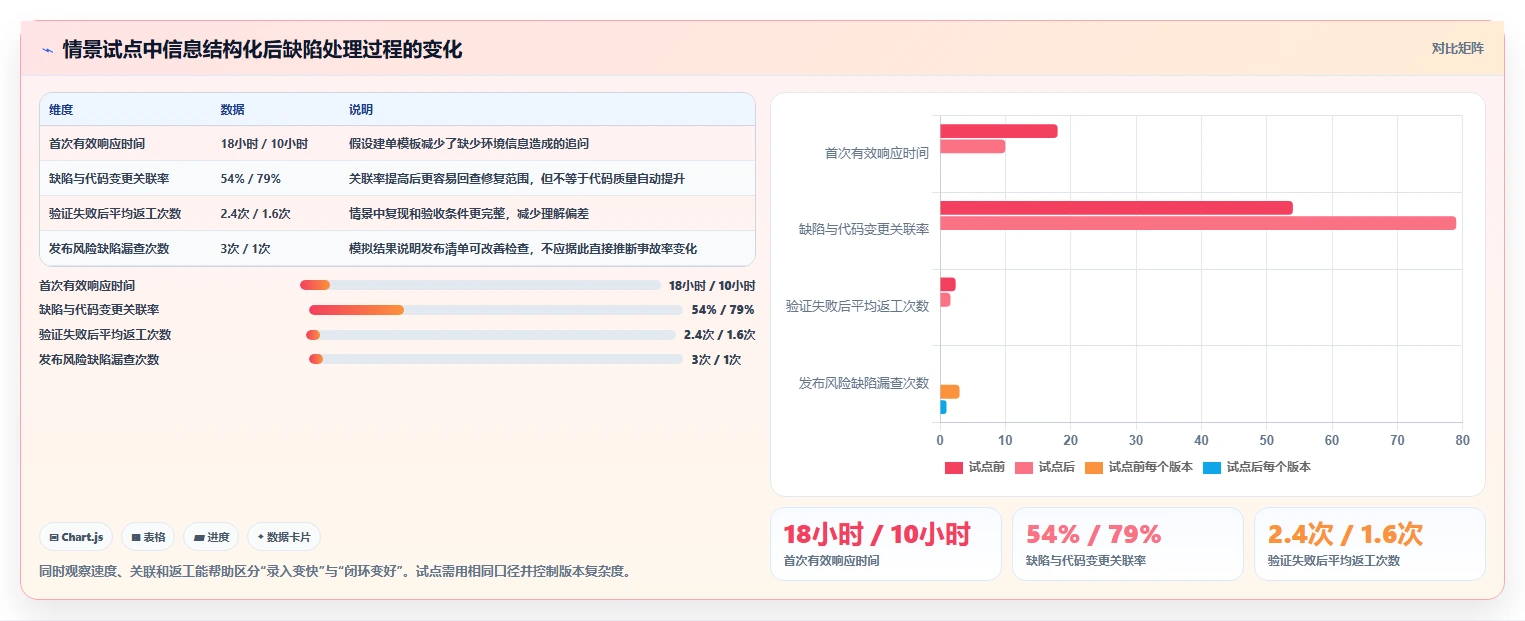Click the 试点后 bar for 首次有效响应时间
The image size is (1525, 621).
point(972,146)
